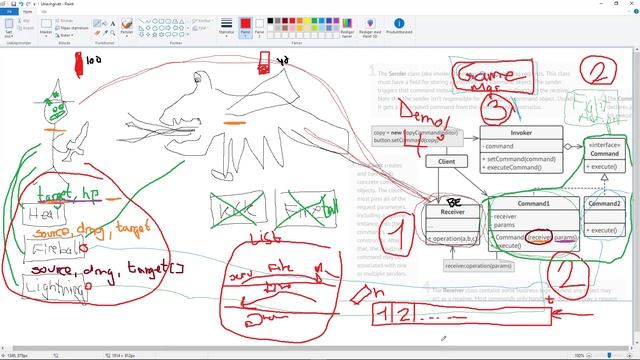Screen dimensions: 640x360
Task: Choose the Six-point star shape
Action: point(161,34)
